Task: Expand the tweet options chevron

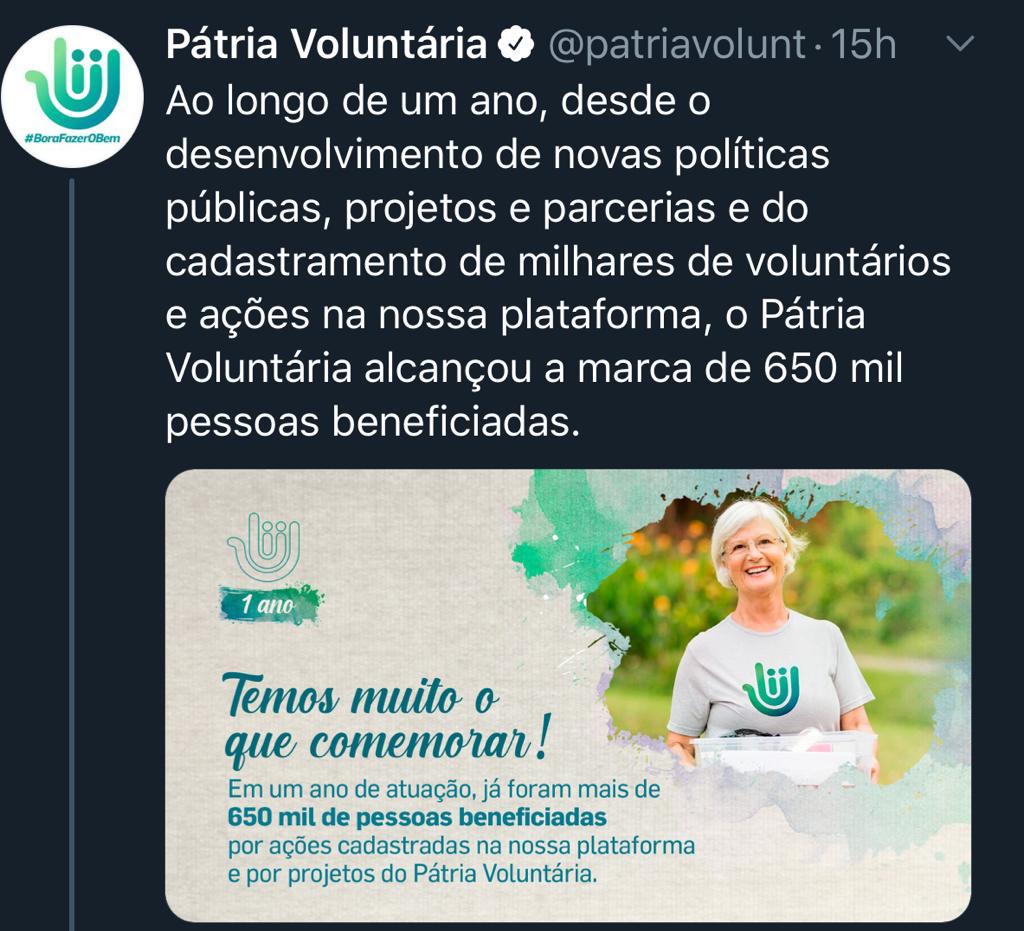Action: pos(960,44)
